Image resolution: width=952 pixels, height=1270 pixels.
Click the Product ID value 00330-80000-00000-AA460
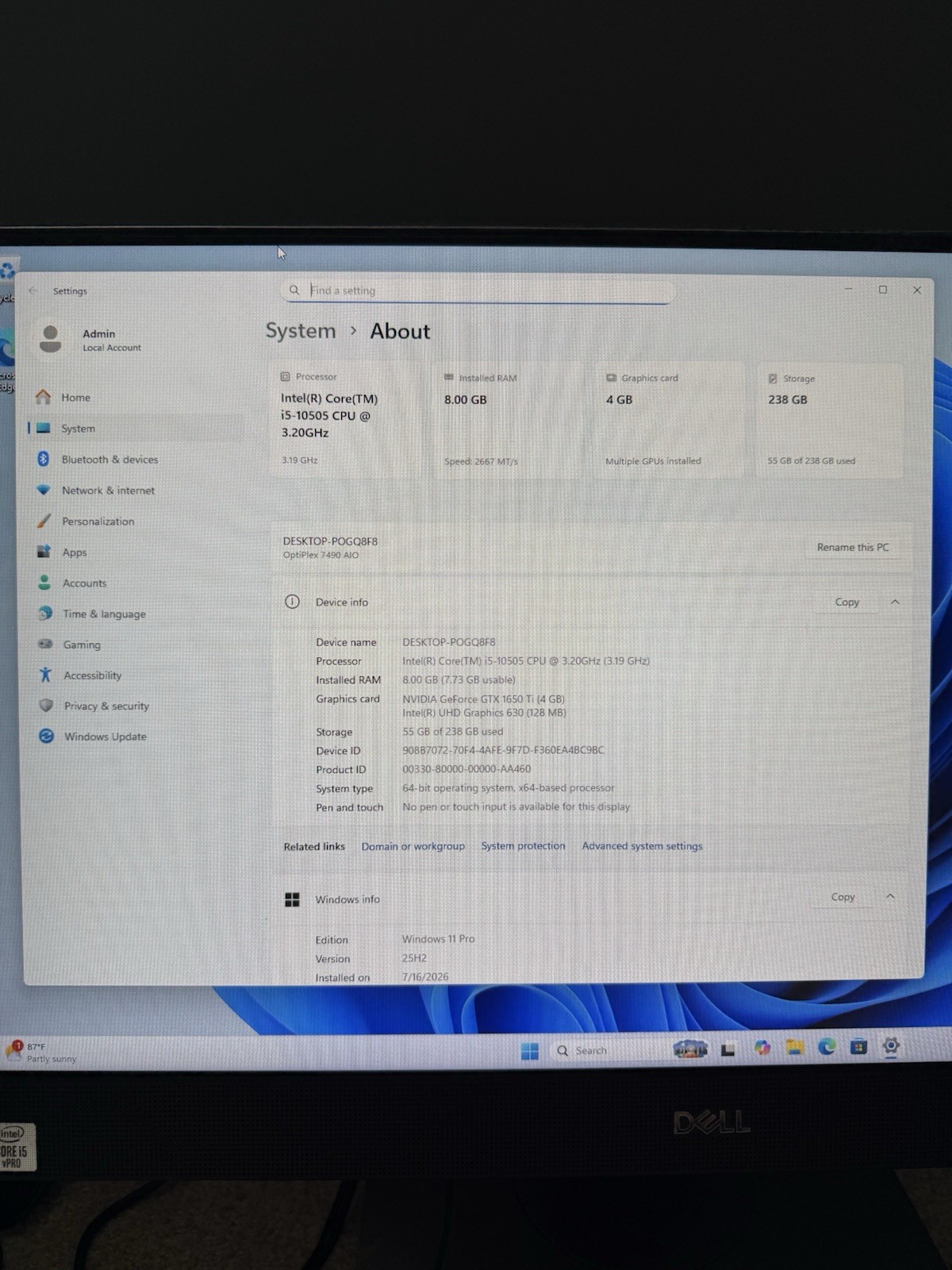point(466,769)
